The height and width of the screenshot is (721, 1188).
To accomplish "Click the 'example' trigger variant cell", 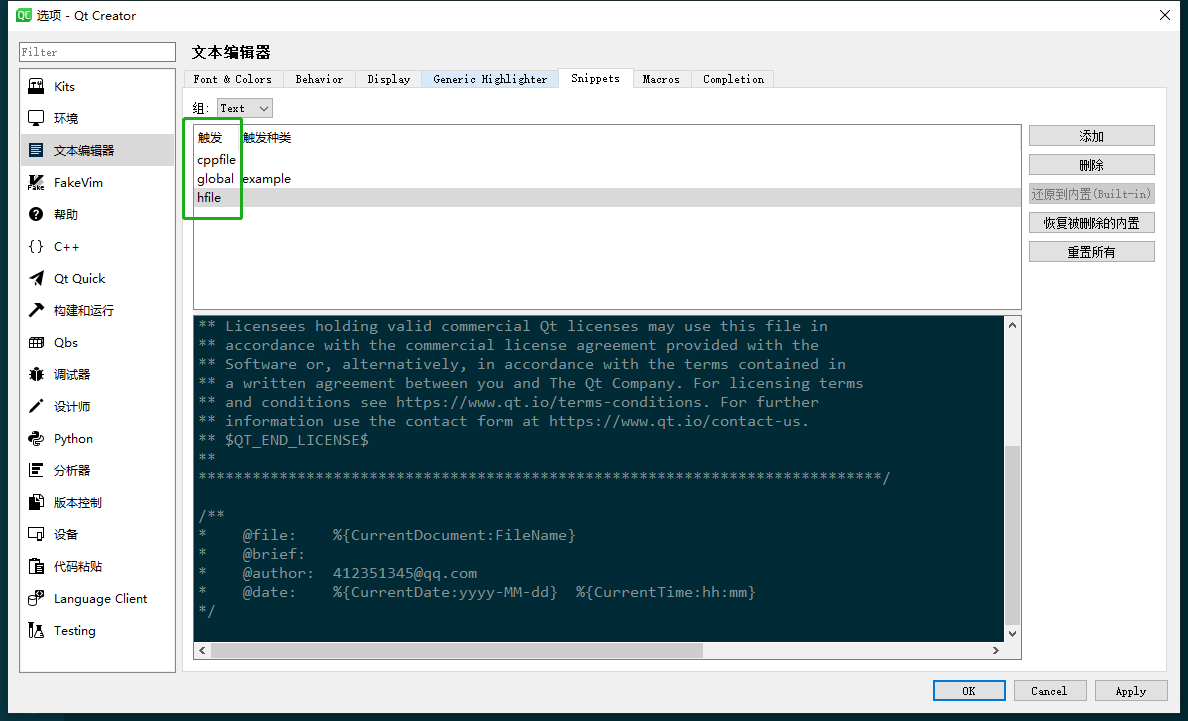I will (267, 179).
